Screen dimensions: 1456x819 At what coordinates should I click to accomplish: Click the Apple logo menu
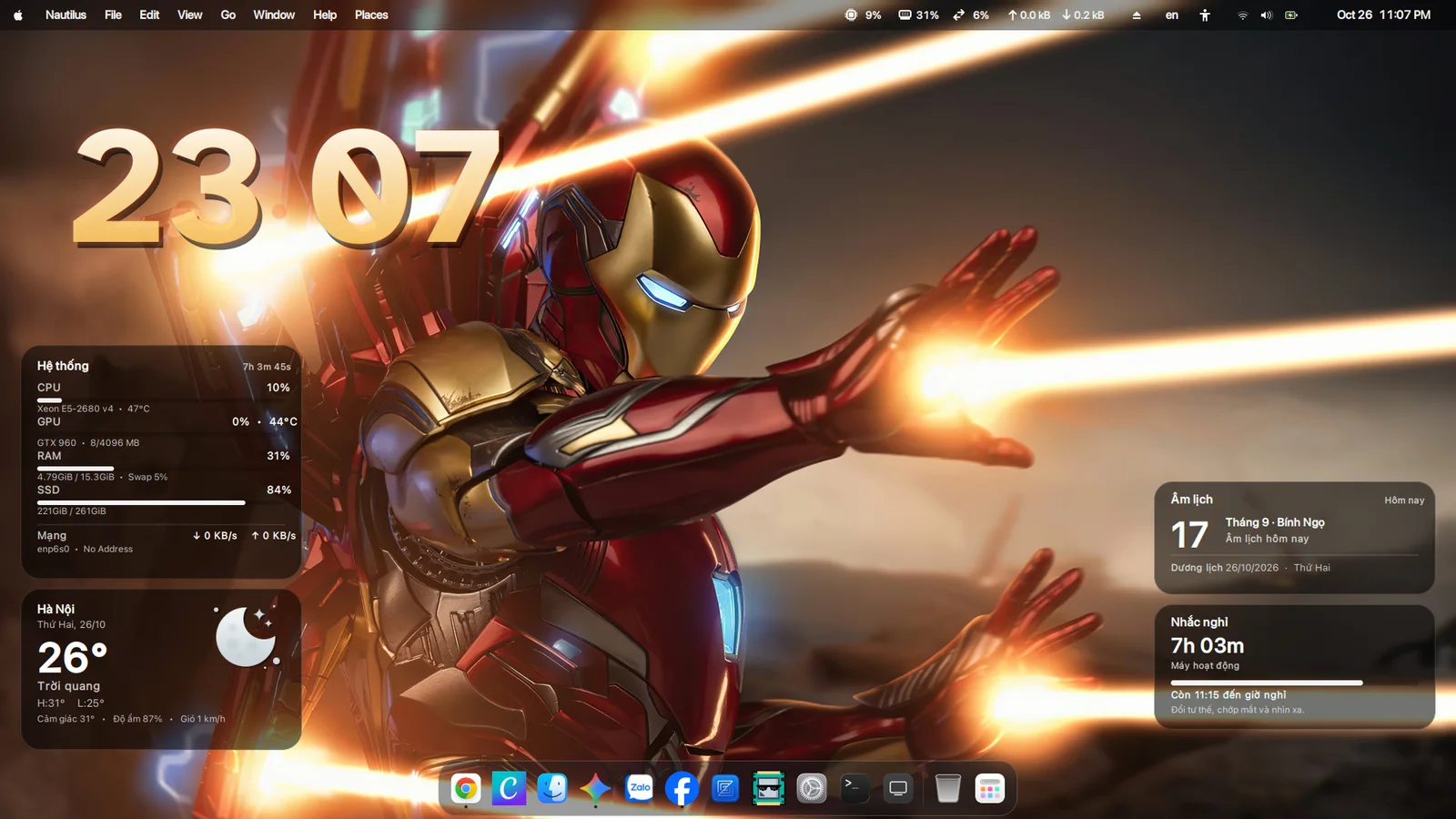click(x=17, y=15)
